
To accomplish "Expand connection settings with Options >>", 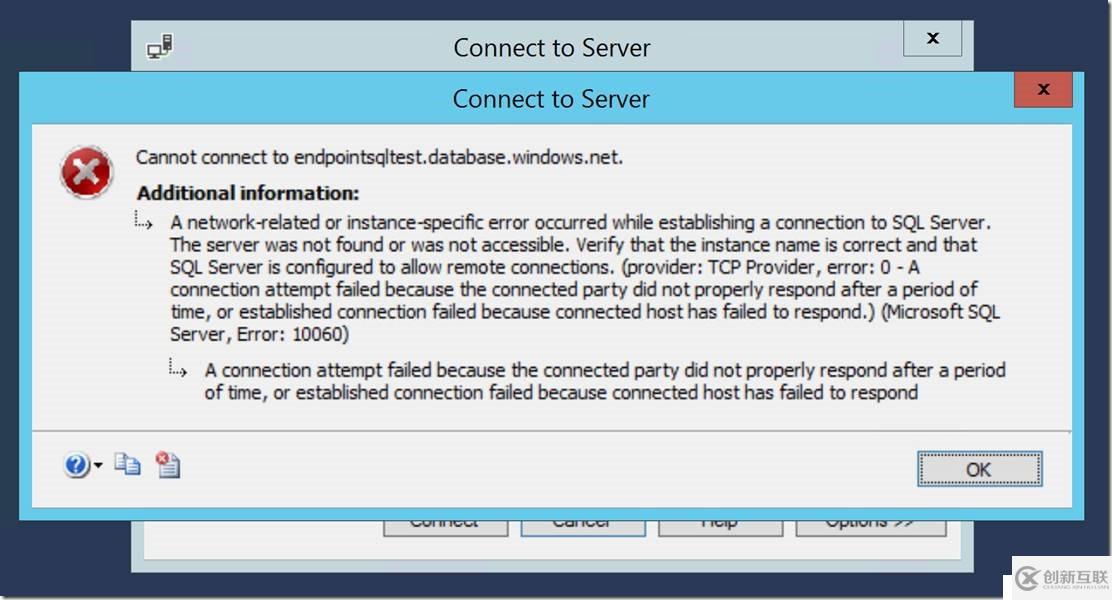I will click(x=870, y=520).
